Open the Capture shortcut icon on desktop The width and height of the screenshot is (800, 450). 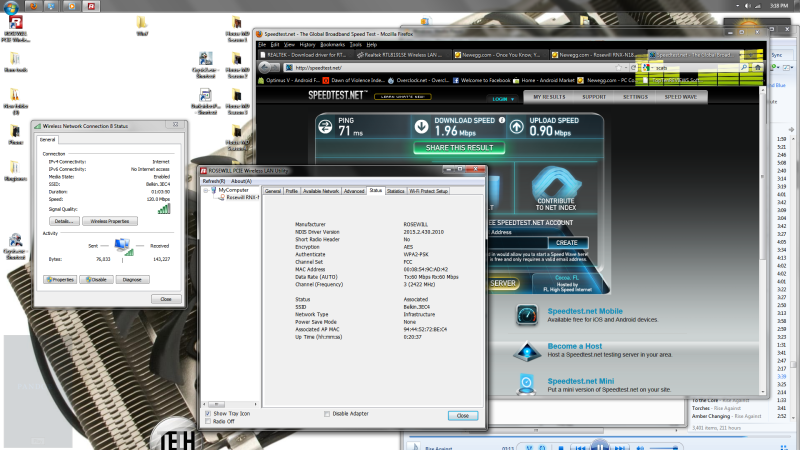(x=15, y=246)
